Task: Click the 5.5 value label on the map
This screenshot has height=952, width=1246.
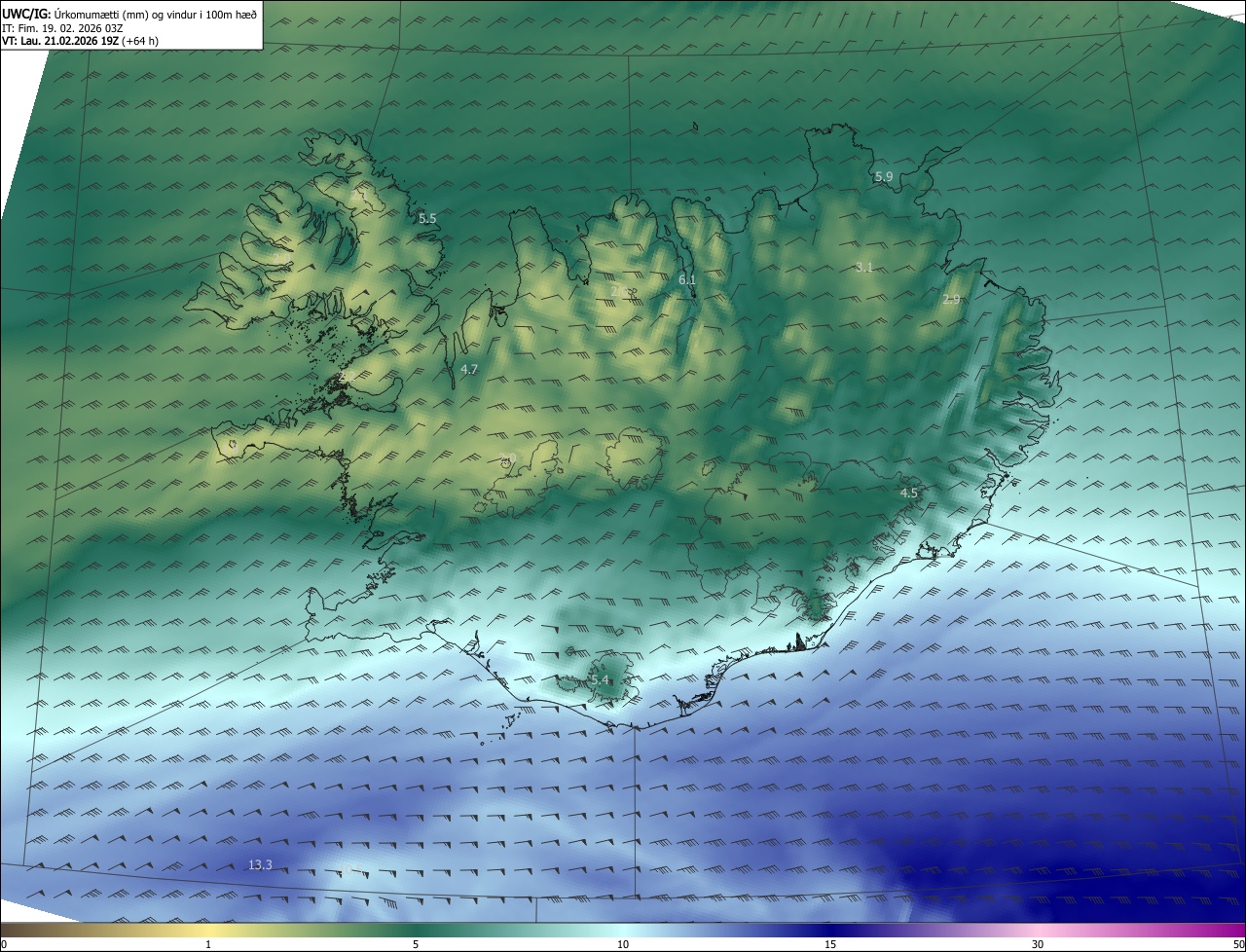Action: (x=427, y=219)
